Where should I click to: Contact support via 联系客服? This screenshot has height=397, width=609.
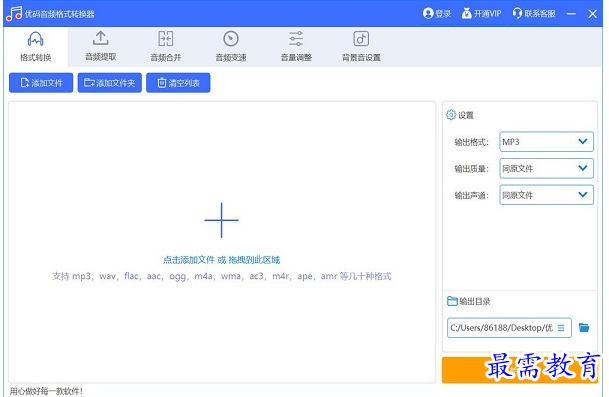[534, 14]
